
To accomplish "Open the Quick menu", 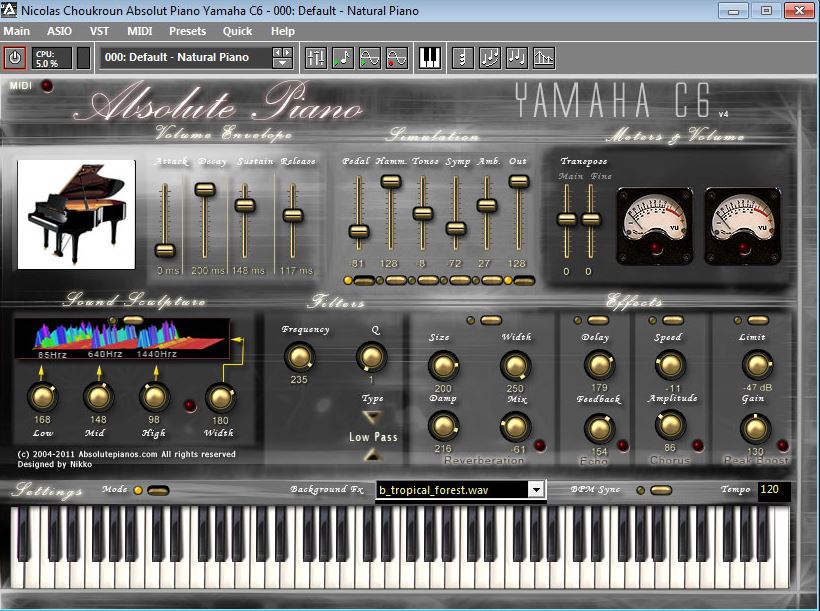I will 237,31.
